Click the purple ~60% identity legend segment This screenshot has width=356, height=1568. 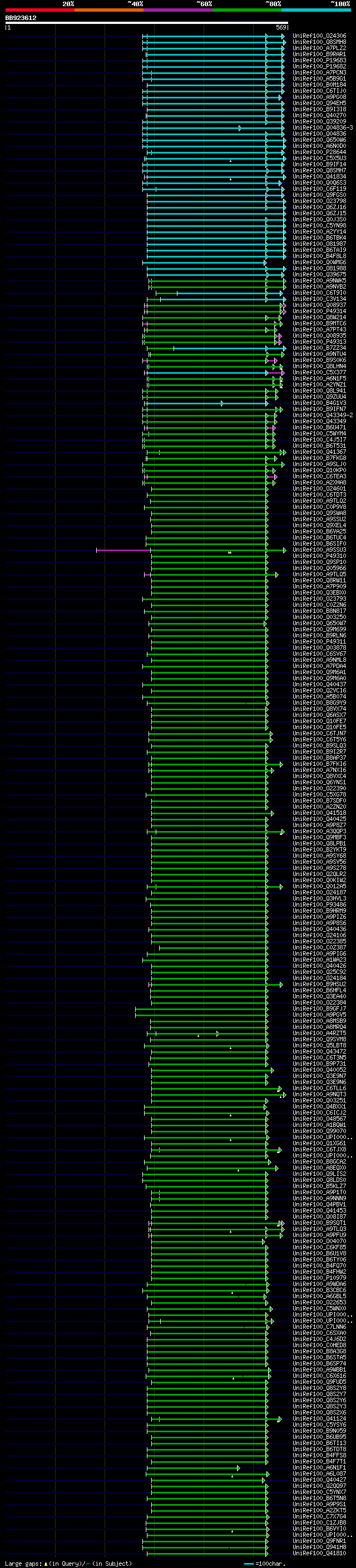tap(179, 10)
